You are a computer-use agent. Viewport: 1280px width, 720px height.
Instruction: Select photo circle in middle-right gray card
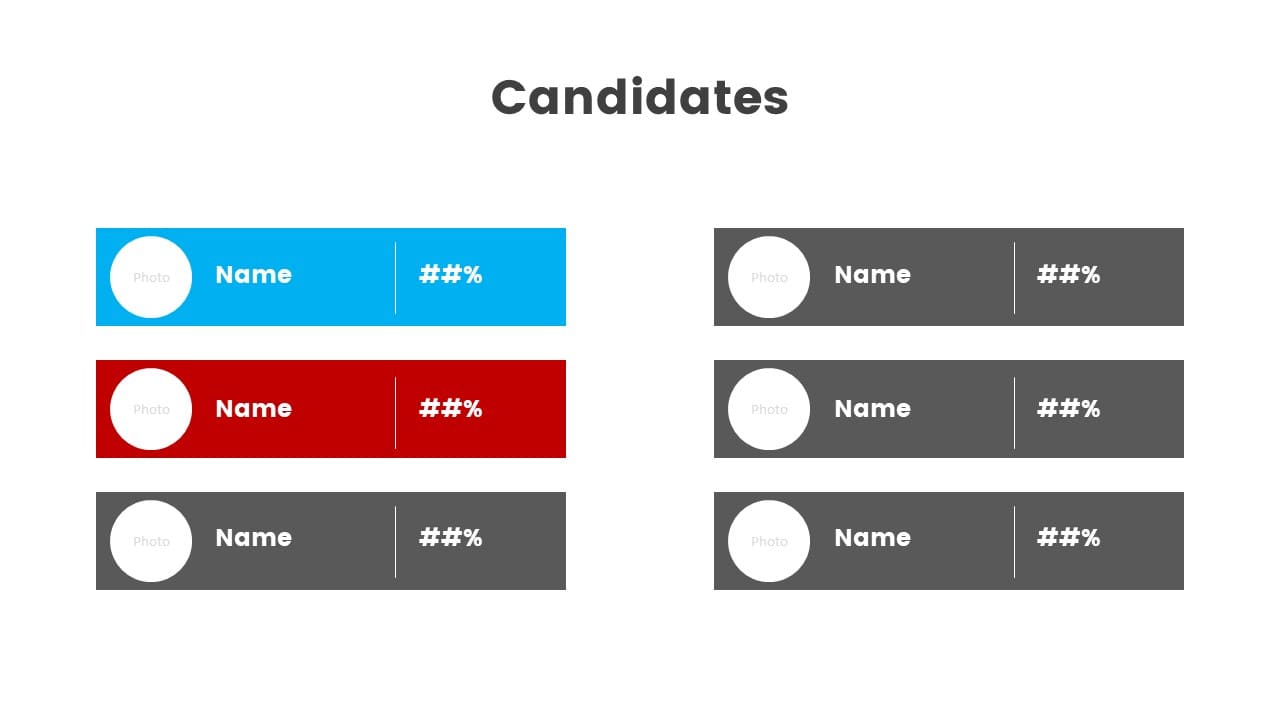[x=769, y=409]
